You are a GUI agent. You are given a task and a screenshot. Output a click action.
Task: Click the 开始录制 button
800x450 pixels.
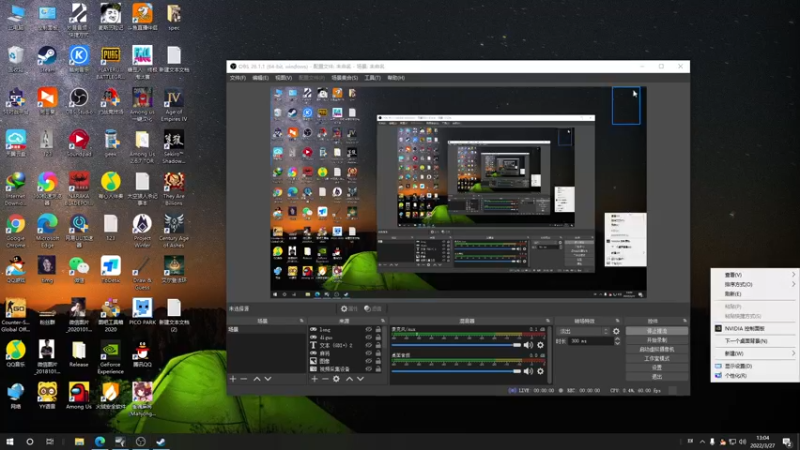pos(657,340)
